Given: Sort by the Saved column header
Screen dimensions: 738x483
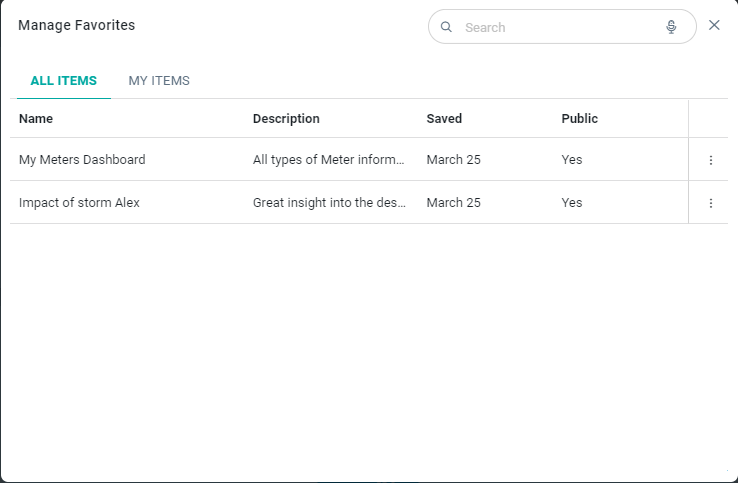Looking at the screenshot, I should pyautogui.click(x=444, y=119).
